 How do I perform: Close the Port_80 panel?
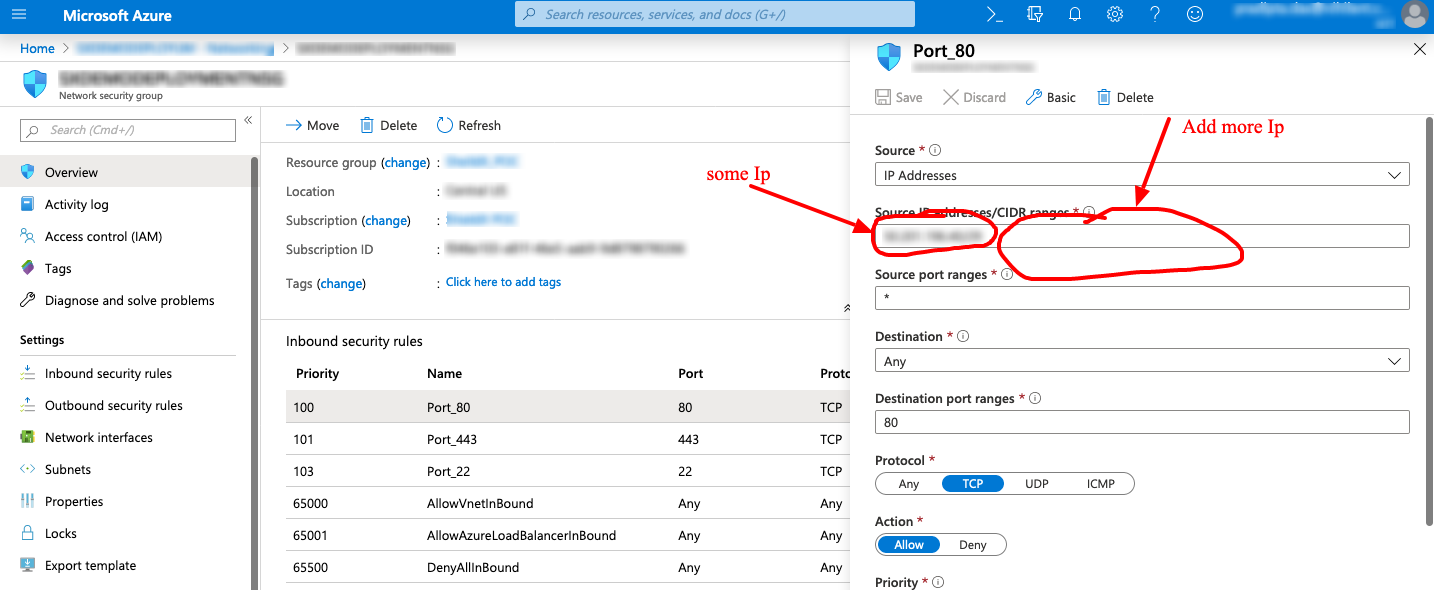tap(1419, 48)
